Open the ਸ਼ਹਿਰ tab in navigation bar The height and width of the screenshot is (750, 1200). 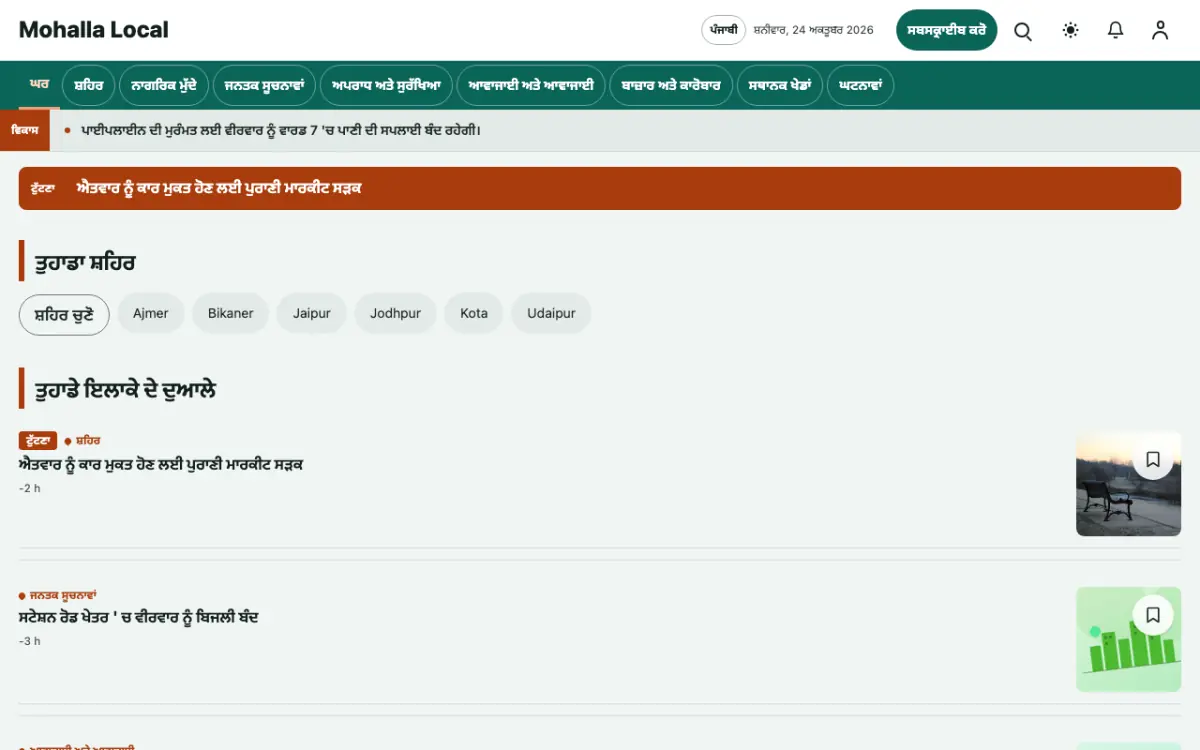(x=89, y=86)
